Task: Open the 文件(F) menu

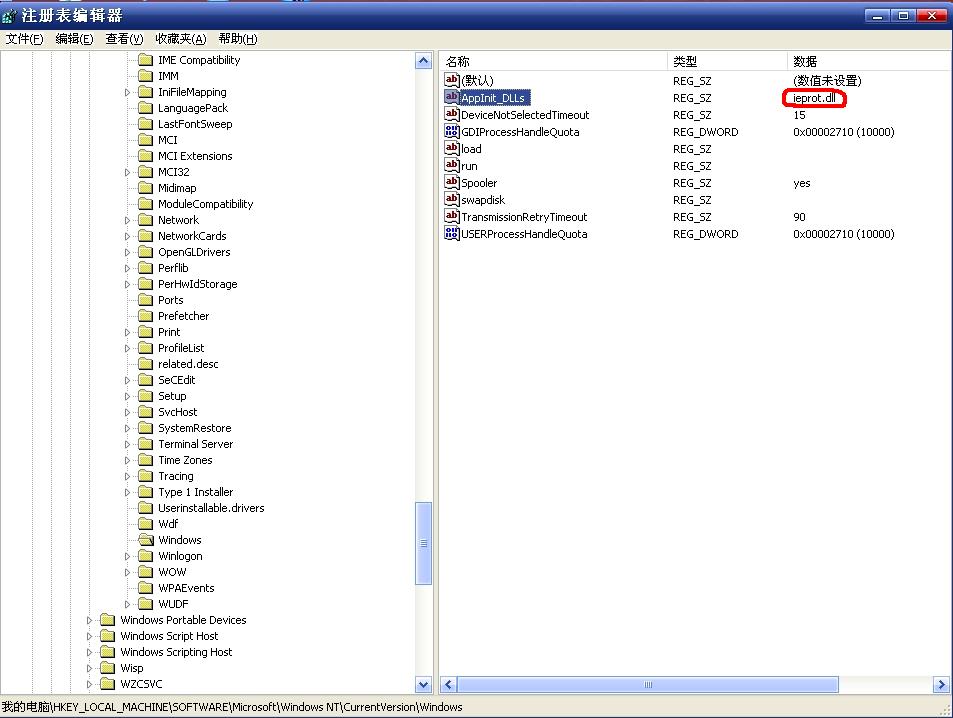Action: (x=24, y=39)
